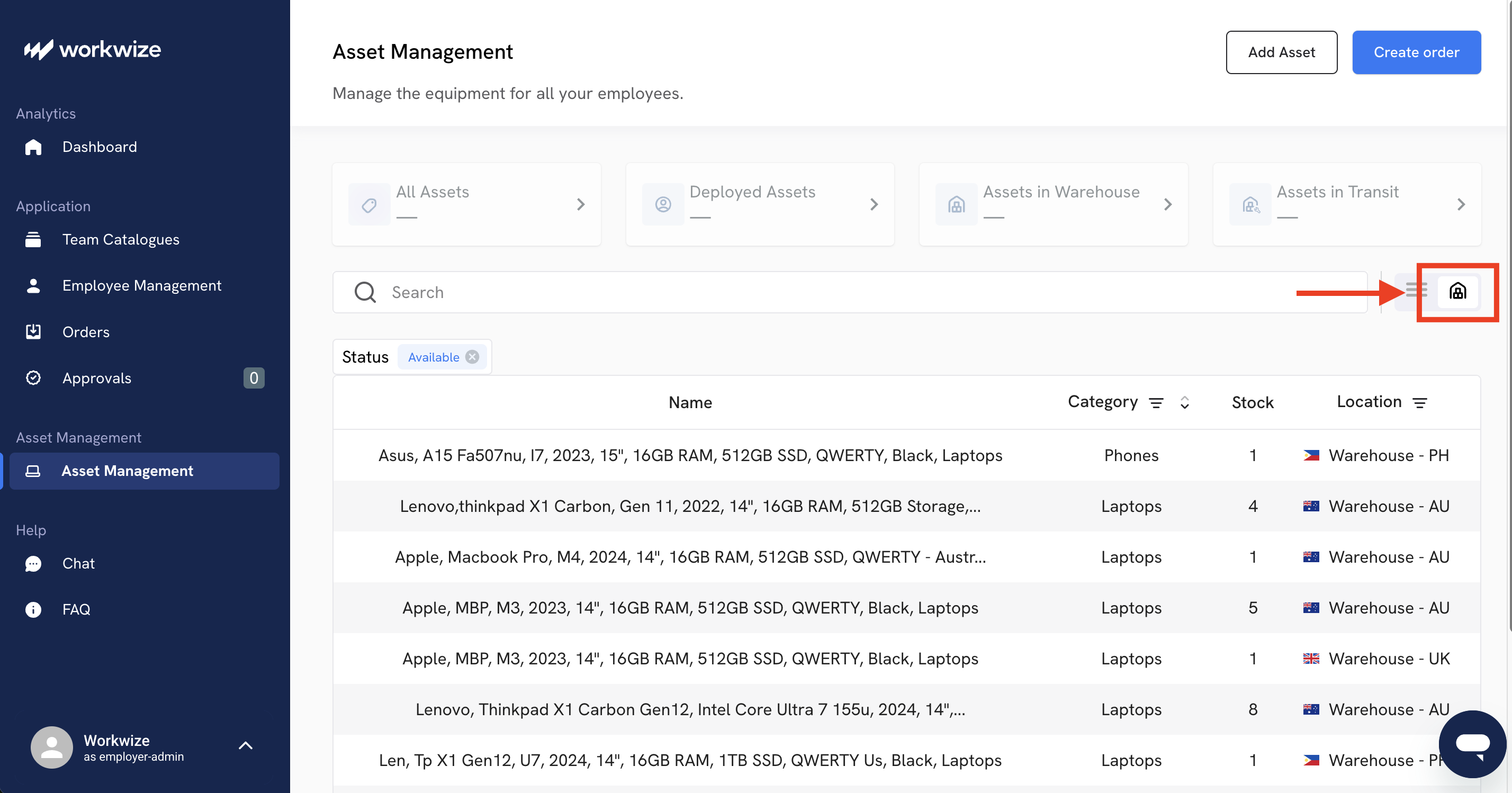
Task: Click the FAQ info icon
Action: click(x=33, y=609)
